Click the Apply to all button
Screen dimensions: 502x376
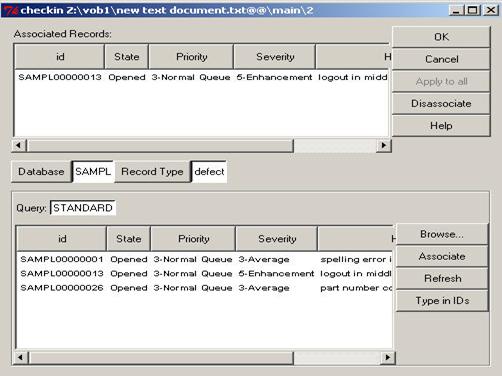click(x=441, y=82)
